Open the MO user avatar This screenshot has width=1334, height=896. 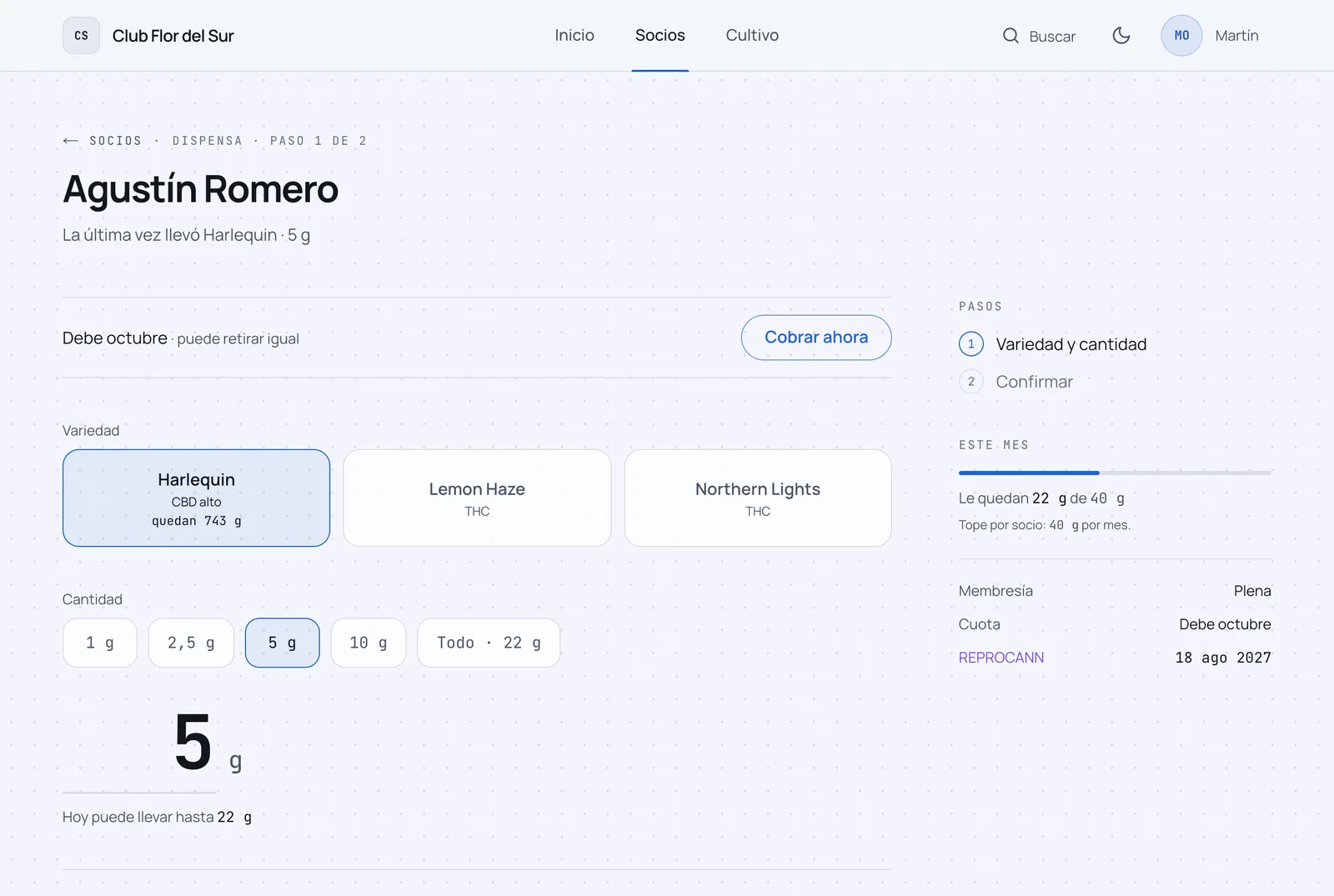point(1181,36)
